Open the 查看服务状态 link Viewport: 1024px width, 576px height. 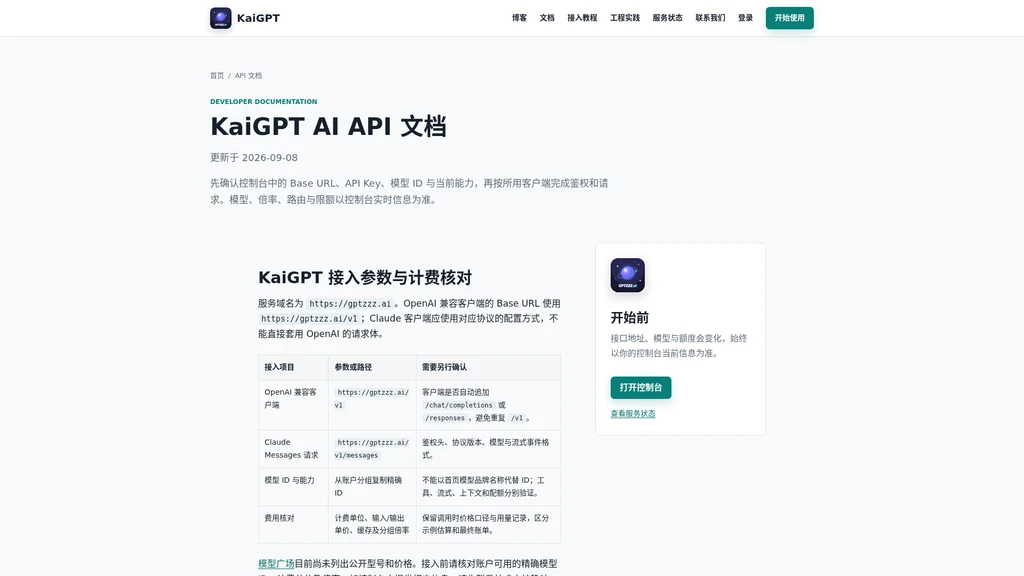pos(633,413)
